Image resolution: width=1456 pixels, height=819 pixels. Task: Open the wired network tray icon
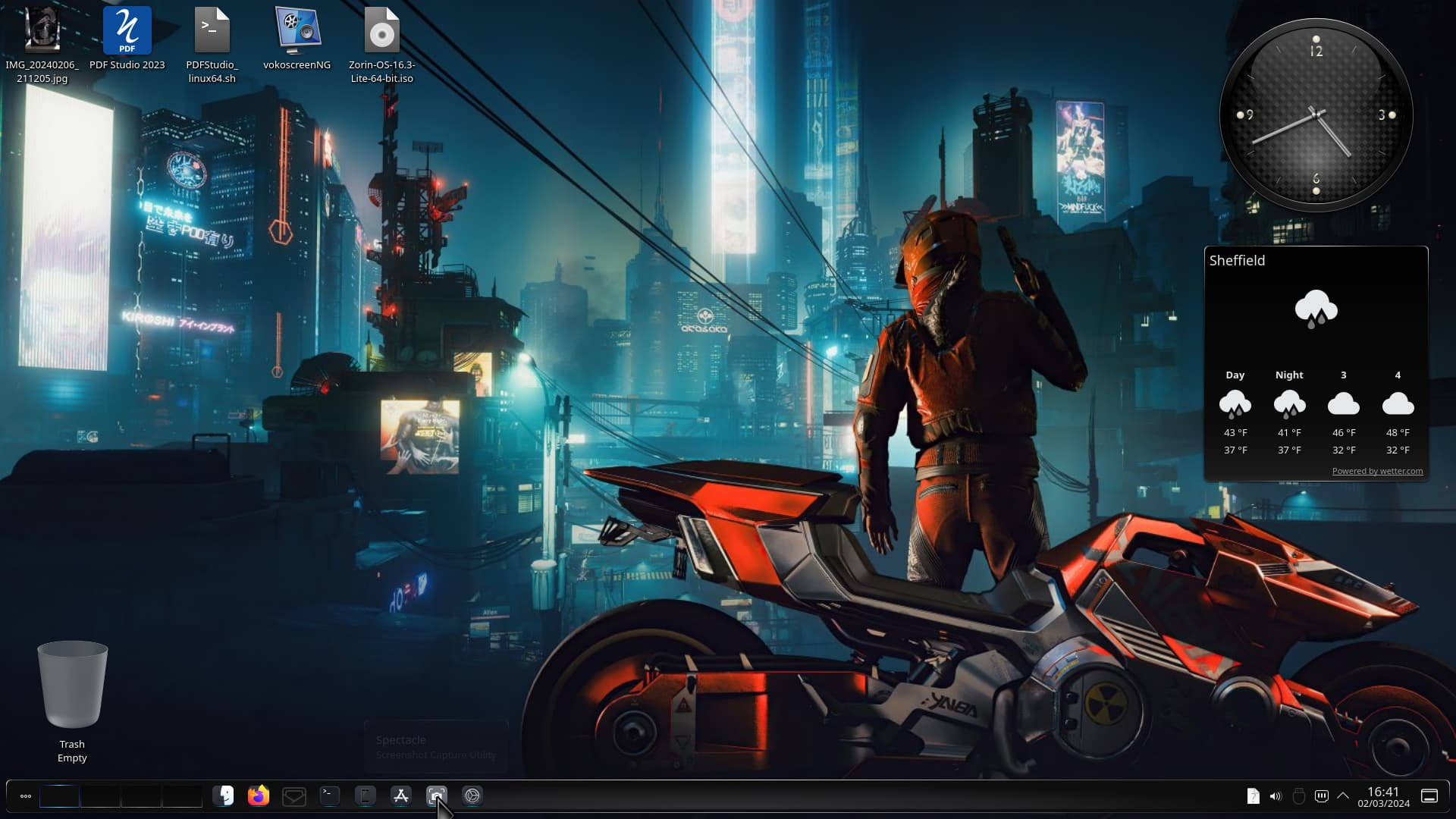pyautogui.click(x=1321, y=796)
